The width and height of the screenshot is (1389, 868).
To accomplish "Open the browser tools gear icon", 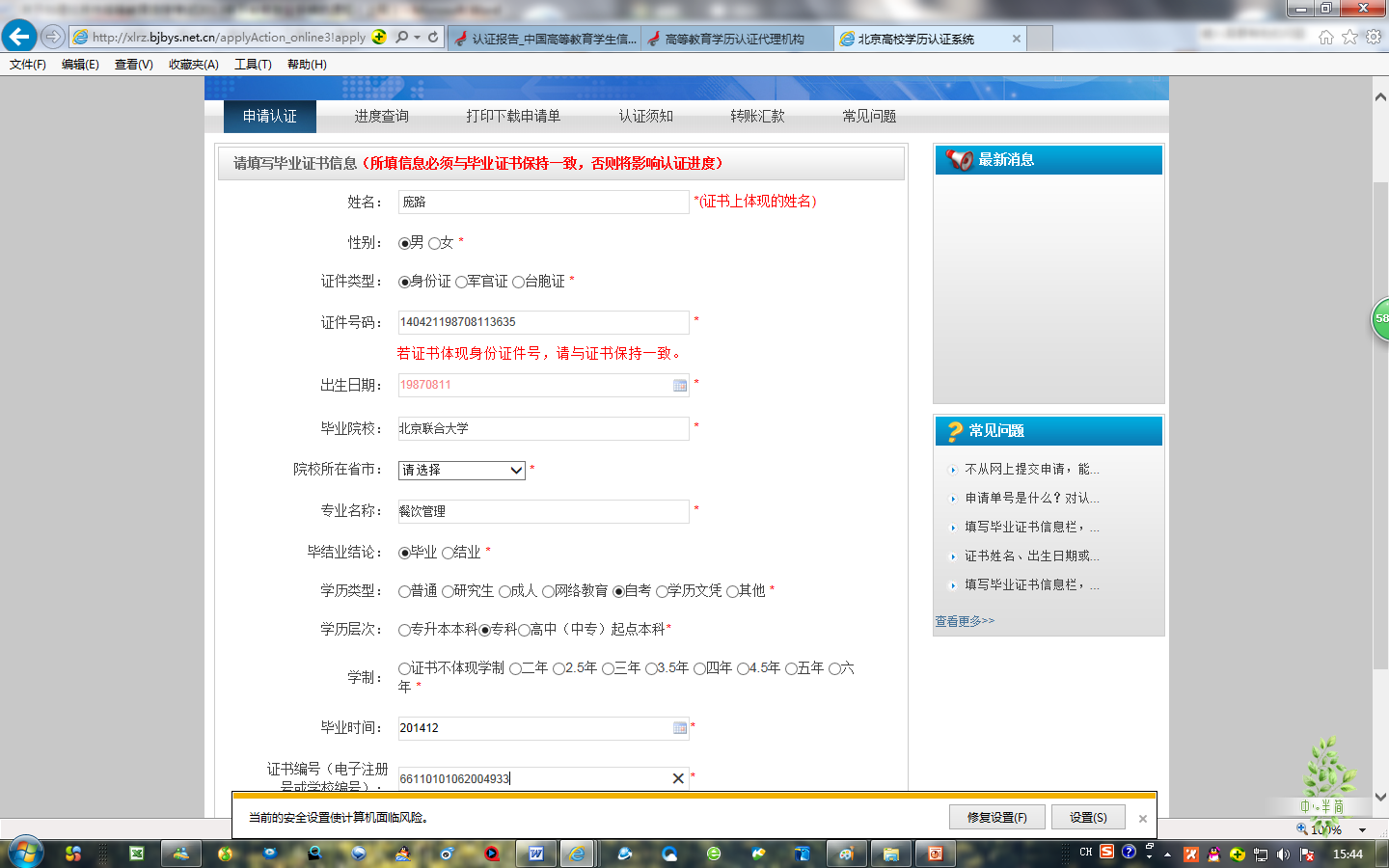I will tap(1374, 37).
